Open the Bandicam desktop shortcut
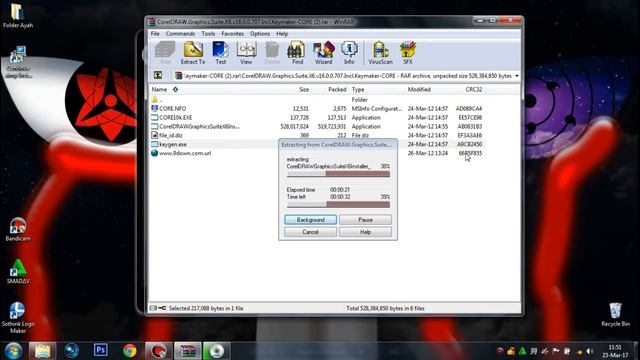 point(18,229)
